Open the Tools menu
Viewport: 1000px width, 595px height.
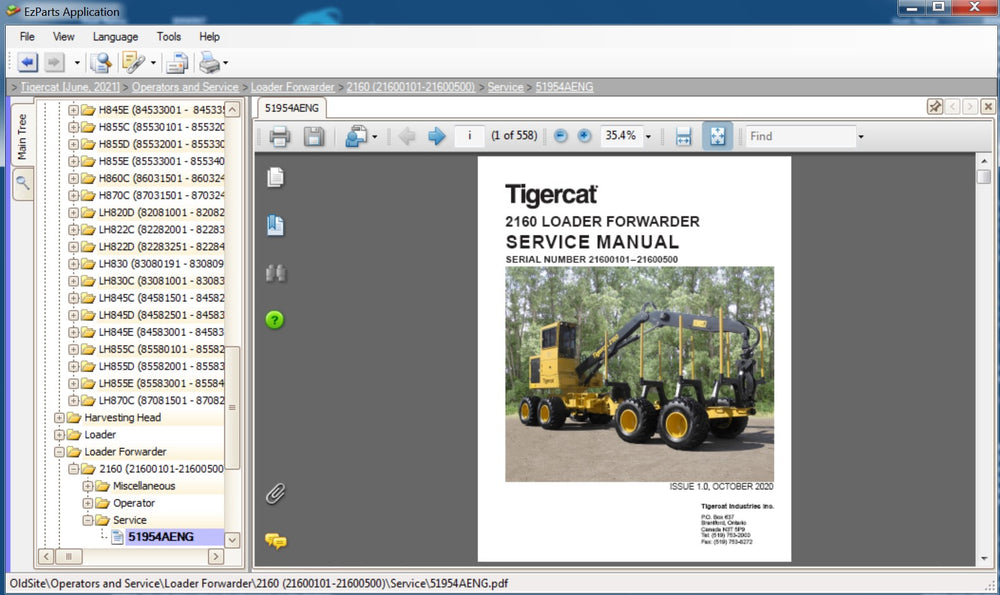(169, 37)
